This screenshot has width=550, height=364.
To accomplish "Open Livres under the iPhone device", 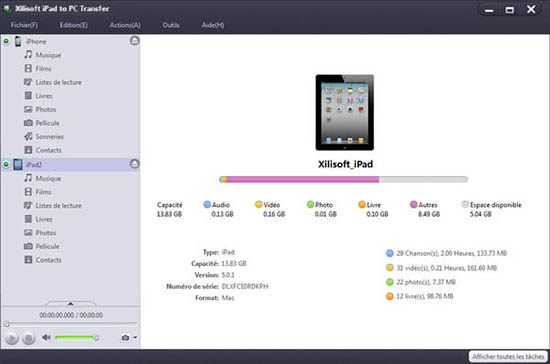I will click(x=39, y=96).
